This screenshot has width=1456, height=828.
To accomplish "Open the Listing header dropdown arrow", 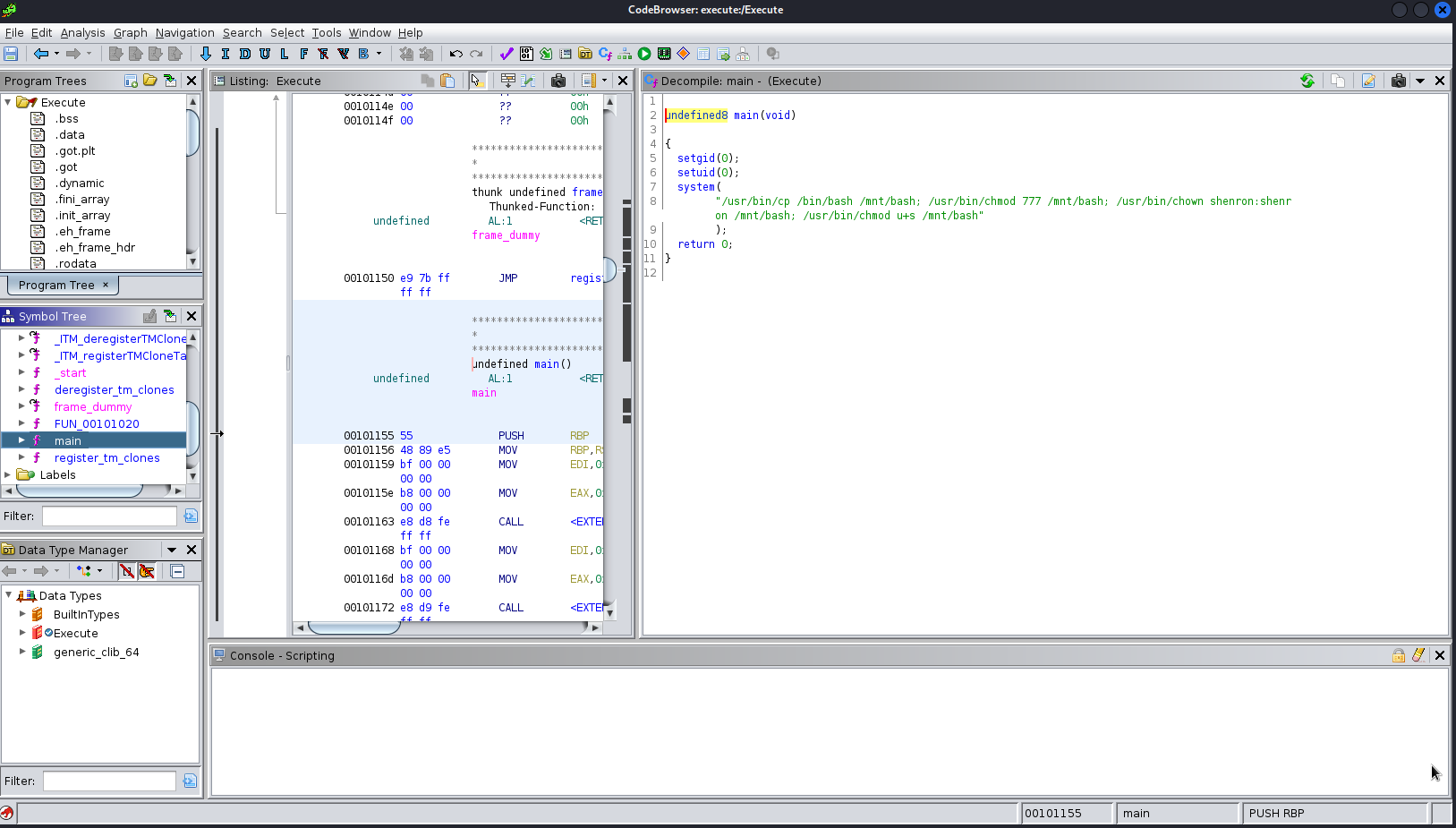I will click(x=604, y=81).
